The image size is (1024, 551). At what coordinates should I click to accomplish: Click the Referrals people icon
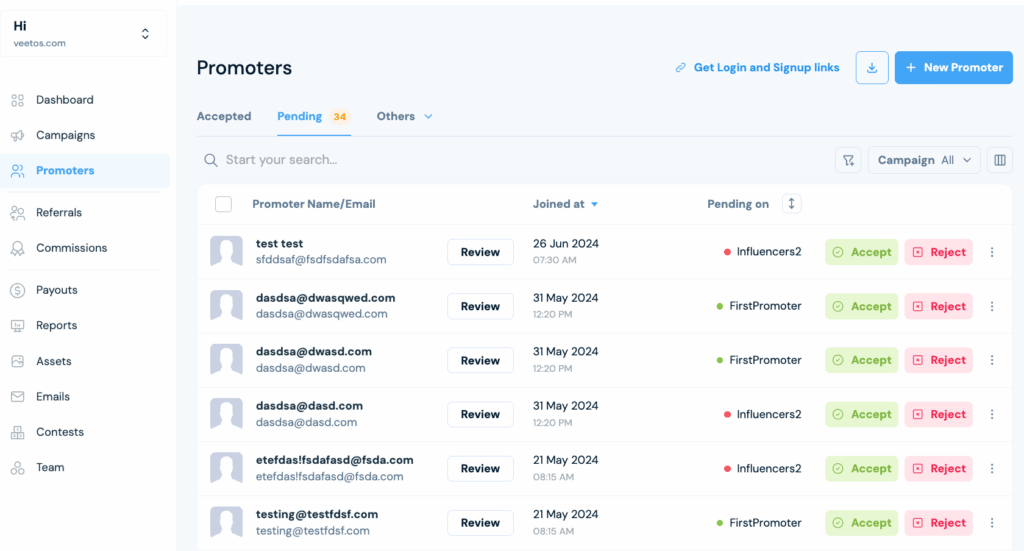[x=18, y=213]
